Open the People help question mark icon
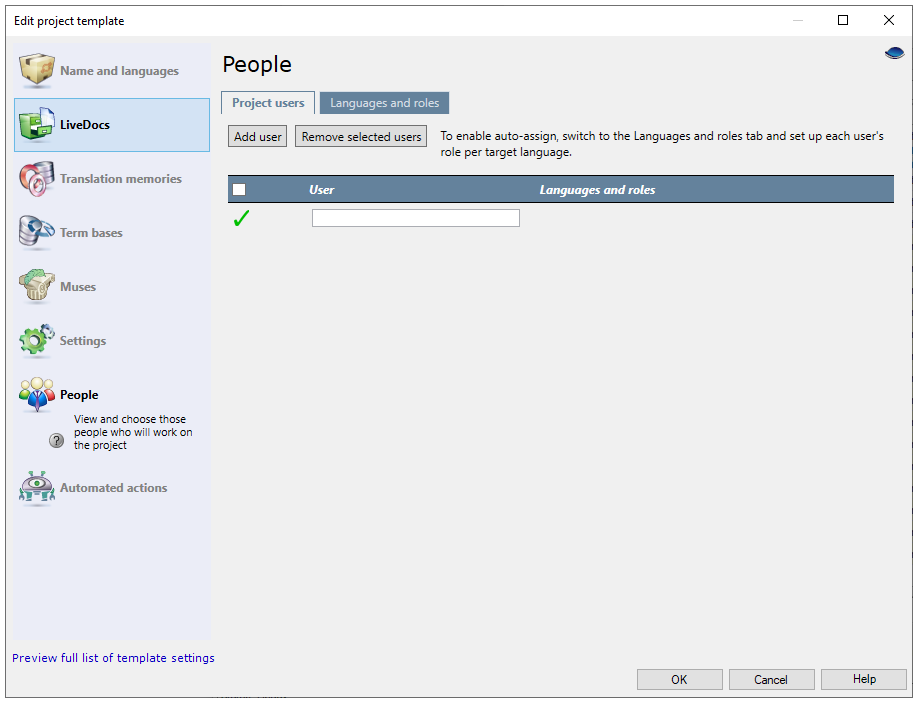 (56, 440)
